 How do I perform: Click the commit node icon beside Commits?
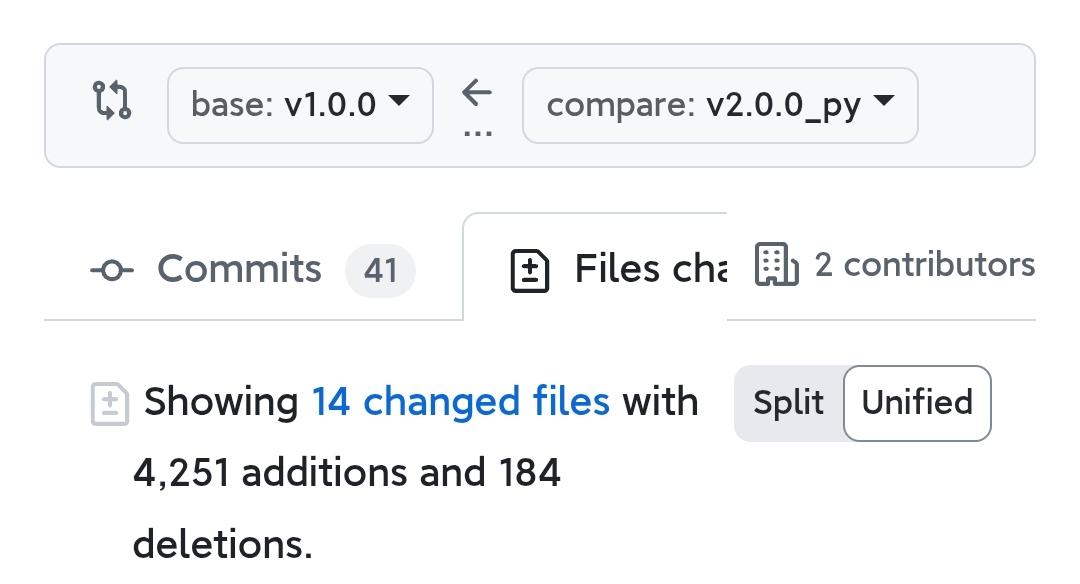click(x=112, y=270)
